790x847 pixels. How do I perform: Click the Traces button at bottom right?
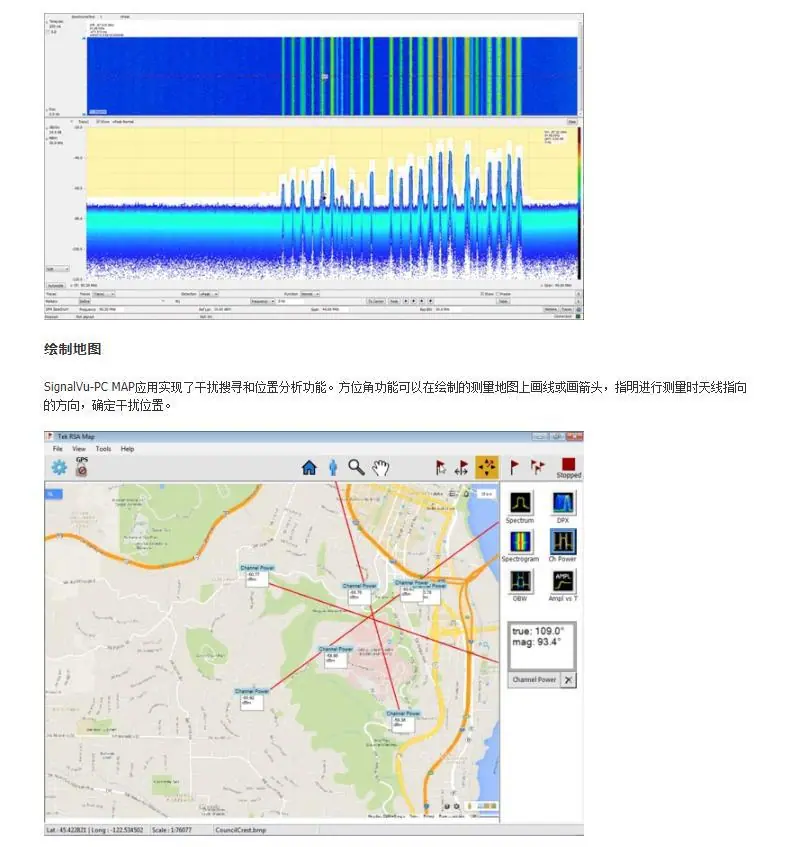tap(566, 310)
